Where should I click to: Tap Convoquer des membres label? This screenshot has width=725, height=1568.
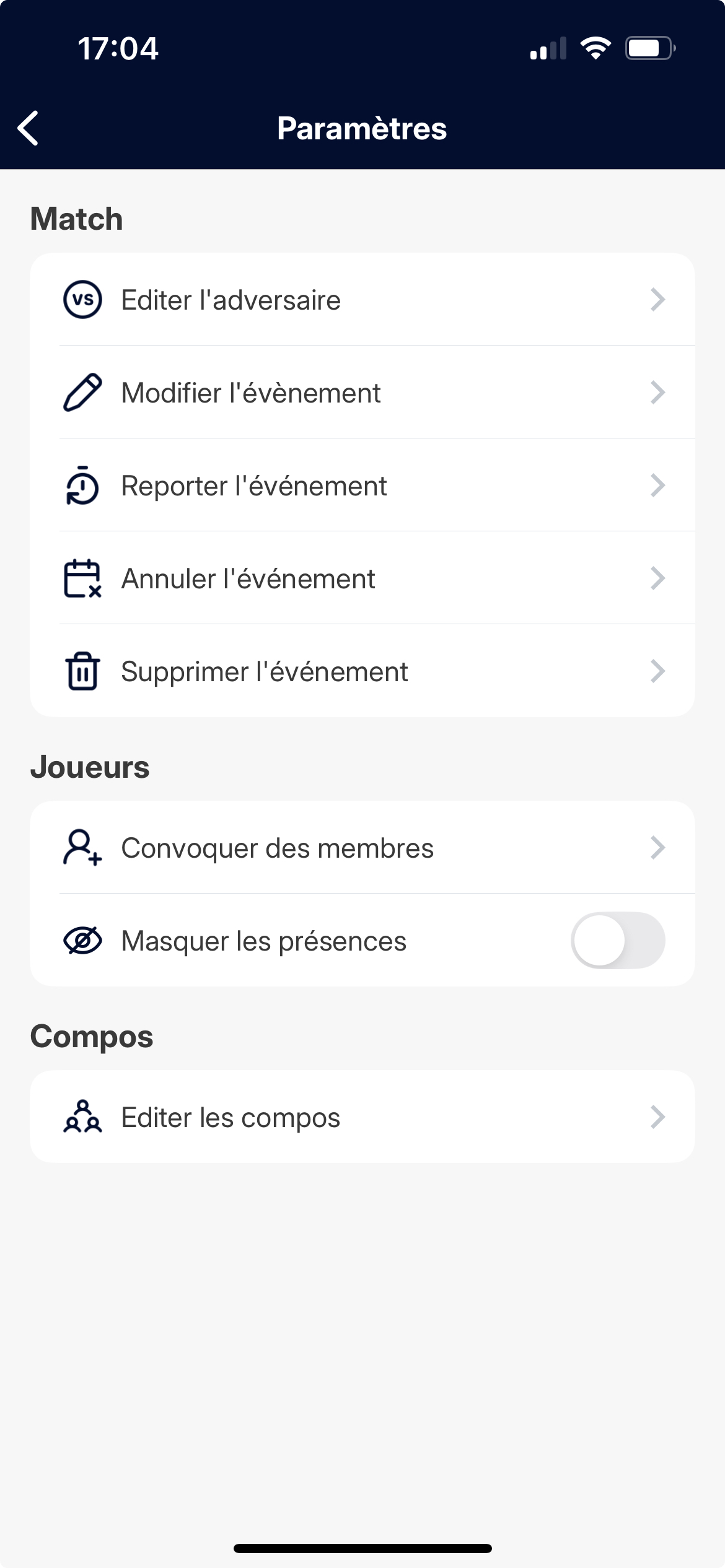277,848
